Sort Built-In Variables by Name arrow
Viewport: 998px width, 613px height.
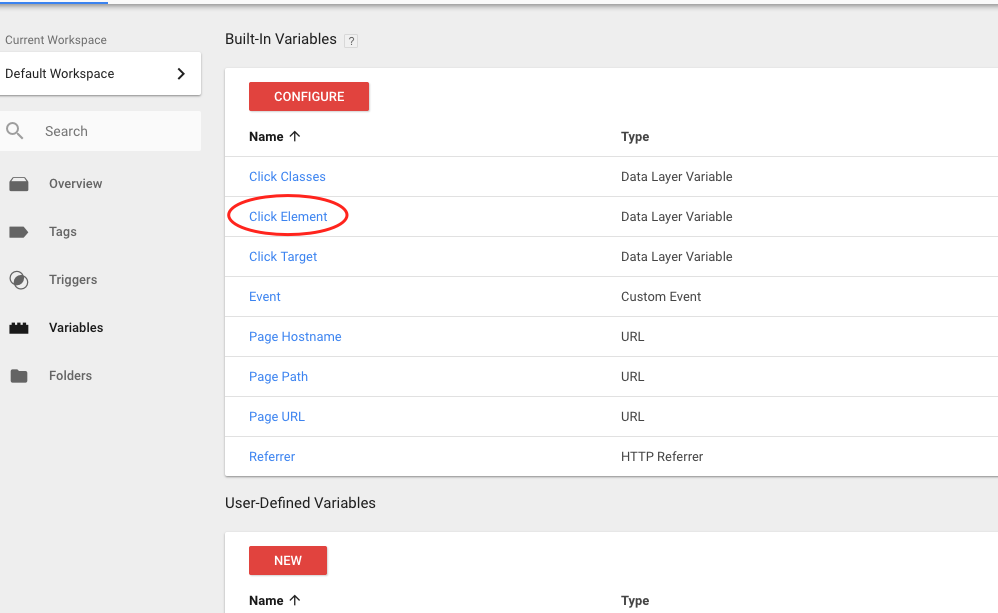tap(295, 136)
